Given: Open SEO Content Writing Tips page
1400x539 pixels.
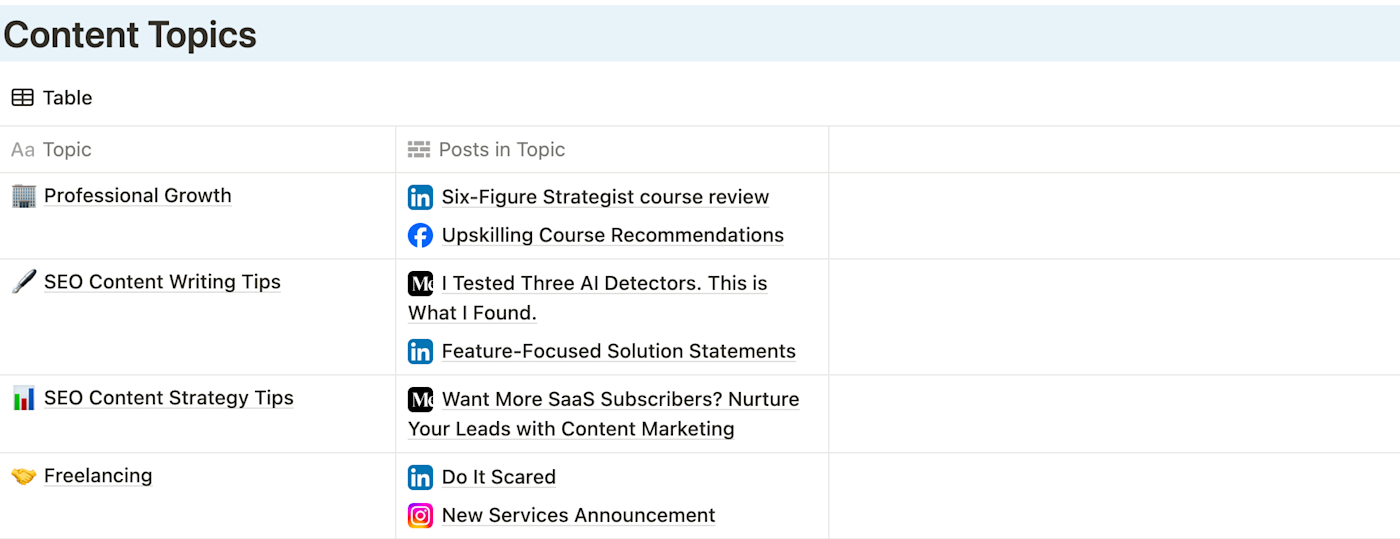Looking at the screenshot, I should click(162, 282).
